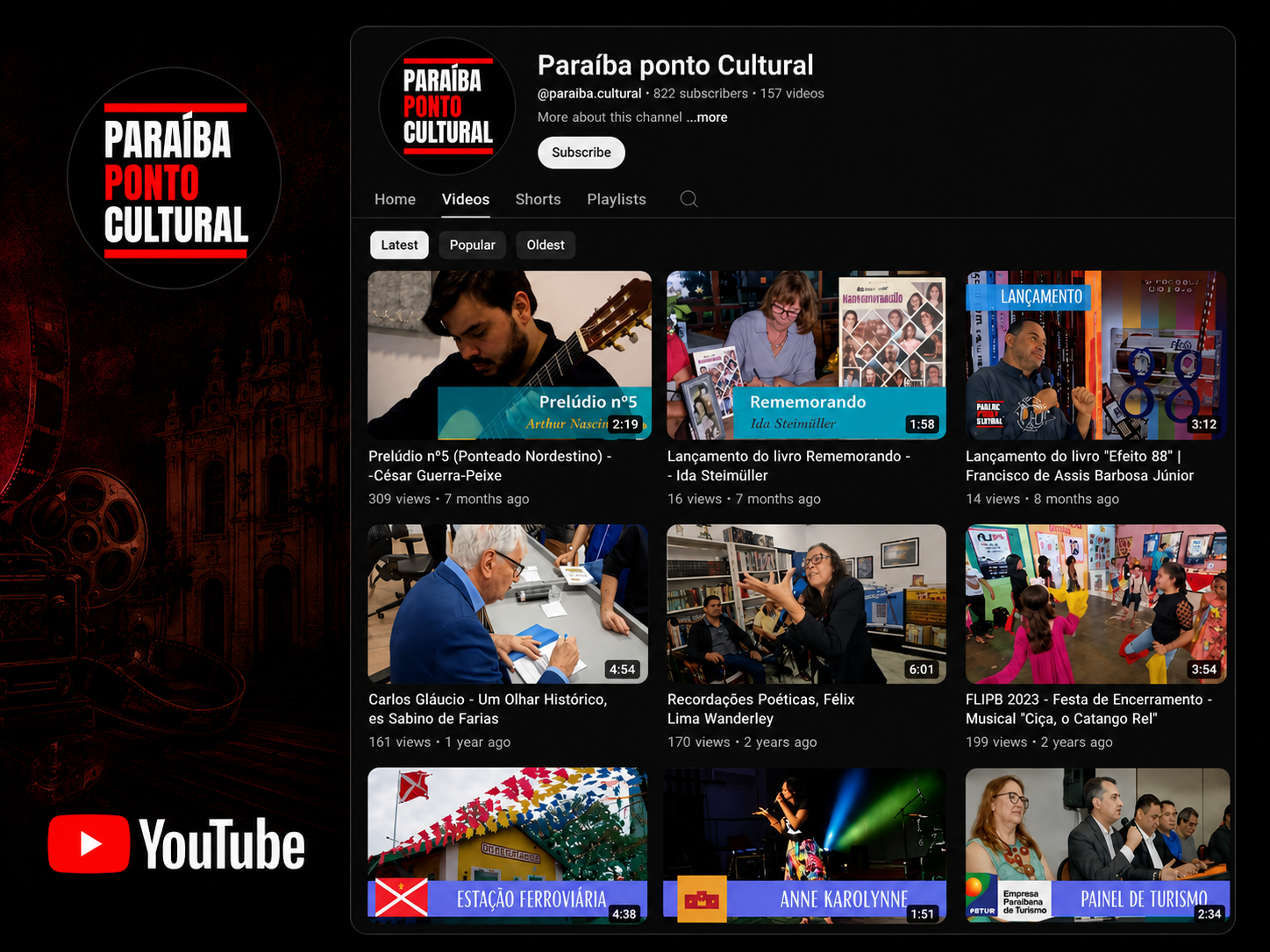Click the 6:01 duration badge
The image size is (1270, 952).
pyautogui.click(x=922, y=669)
